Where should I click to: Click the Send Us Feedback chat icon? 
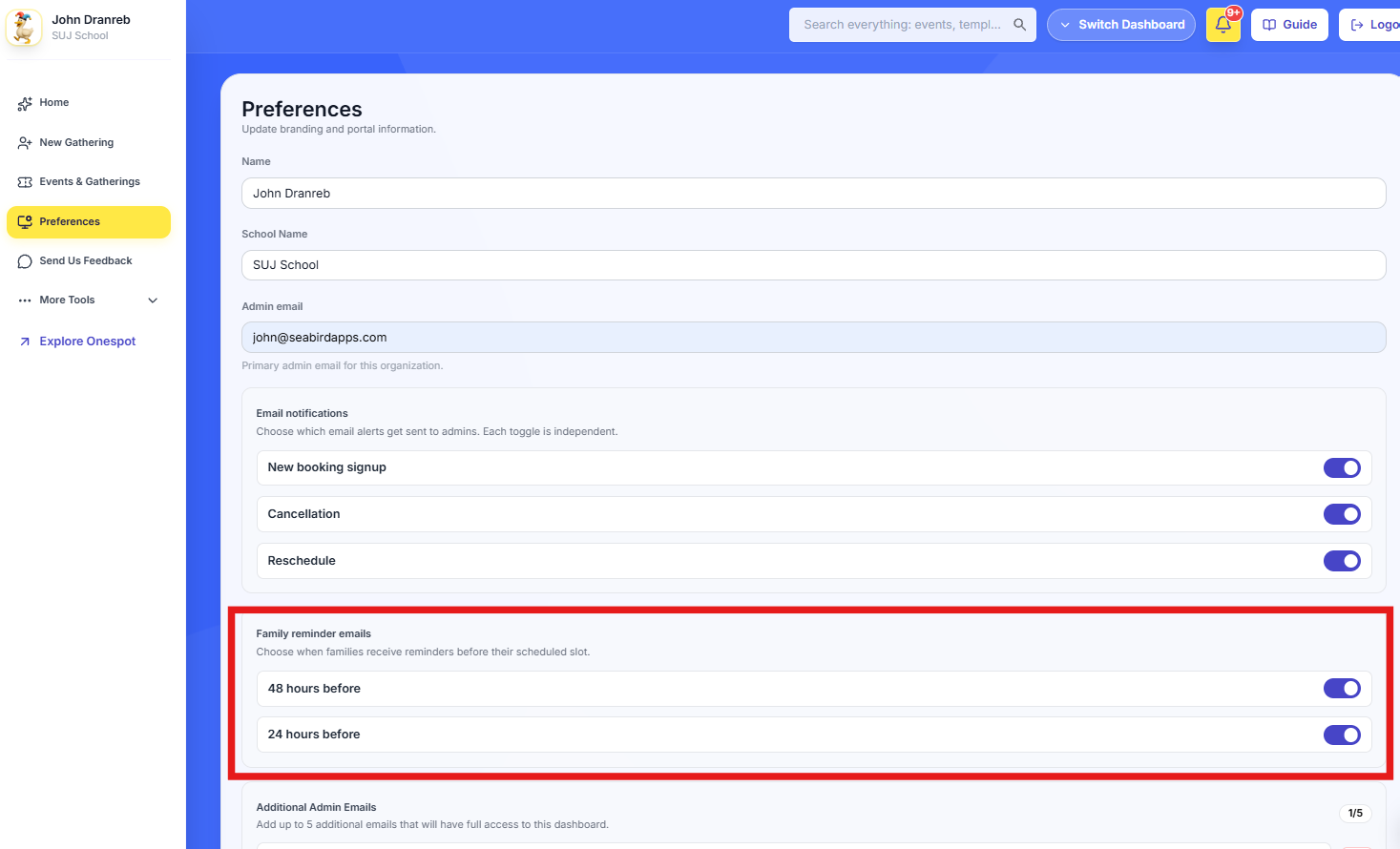[x=25, y=261]
